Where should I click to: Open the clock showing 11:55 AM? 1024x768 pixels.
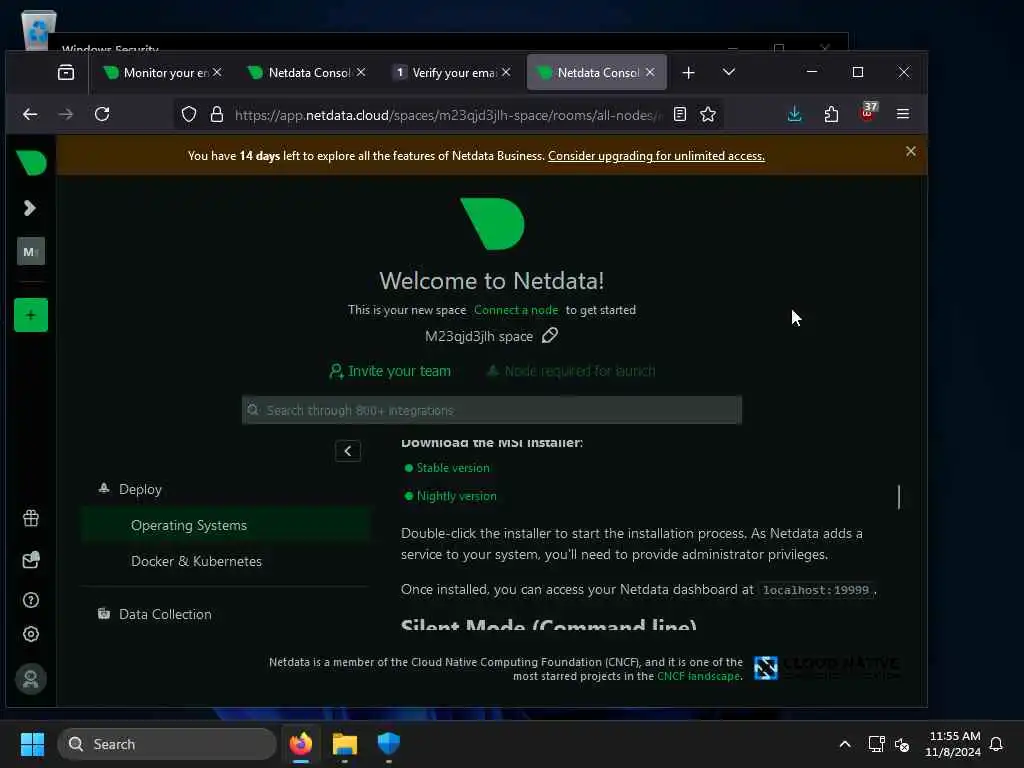click(x=953, y=744)
